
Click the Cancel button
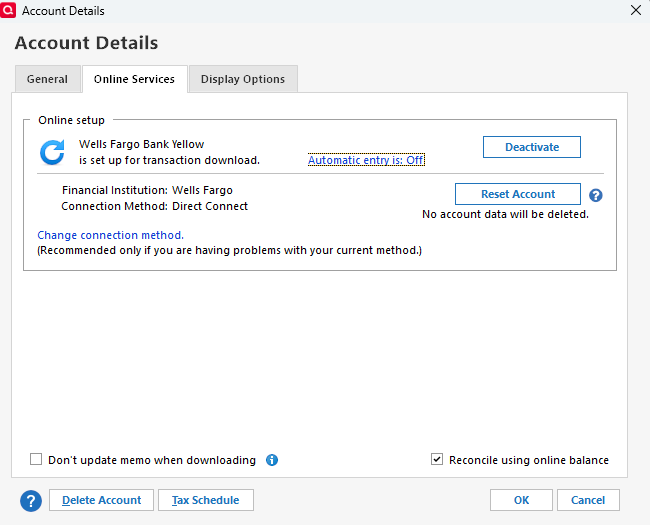coord(588,500)
